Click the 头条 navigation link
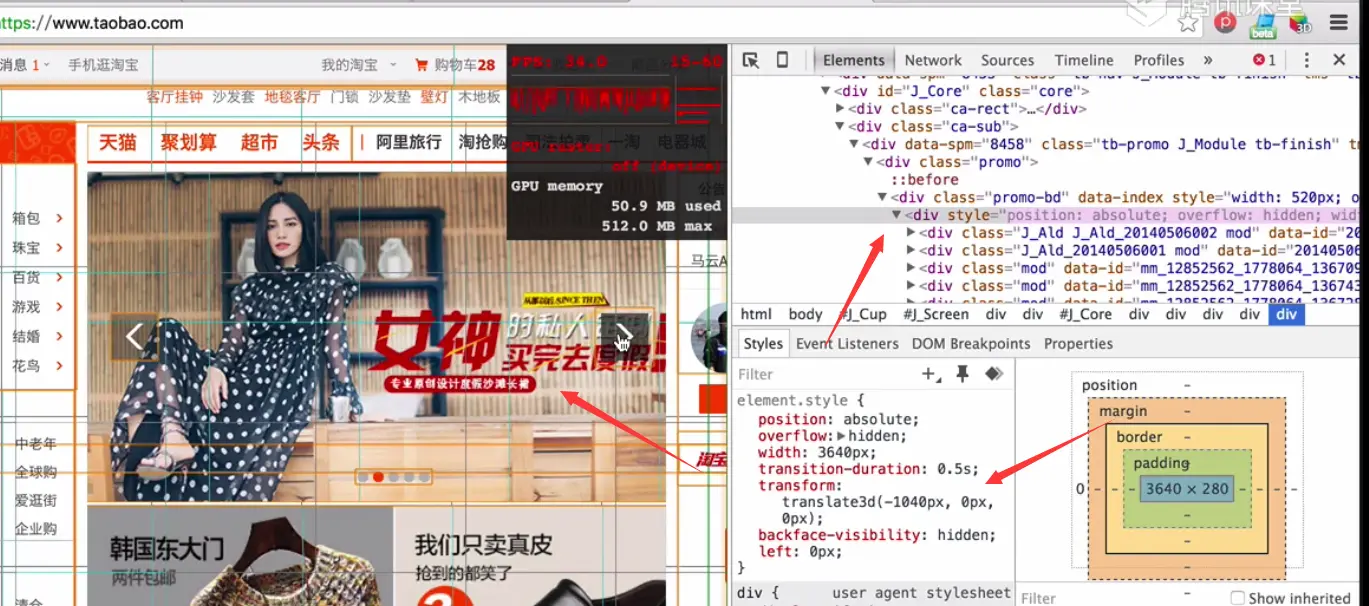Image resolution: width=1369 pixels, height=606 pixels. coord(321,143)
